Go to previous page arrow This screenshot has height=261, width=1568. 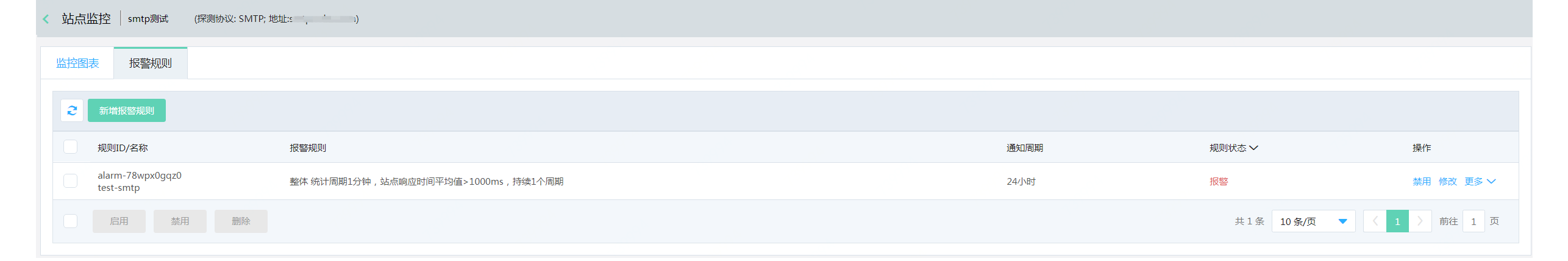point(1375,221)
